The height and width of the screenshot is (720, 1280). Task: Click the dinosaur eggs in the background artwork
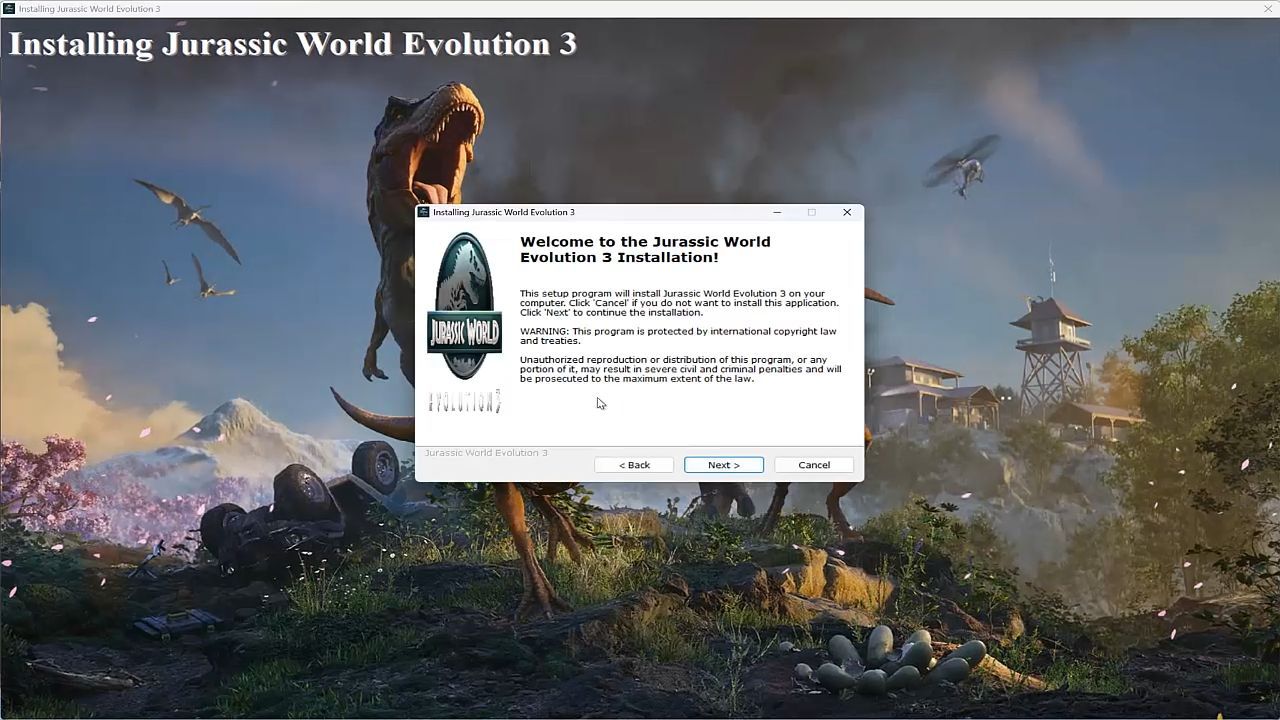coord(890,660)
